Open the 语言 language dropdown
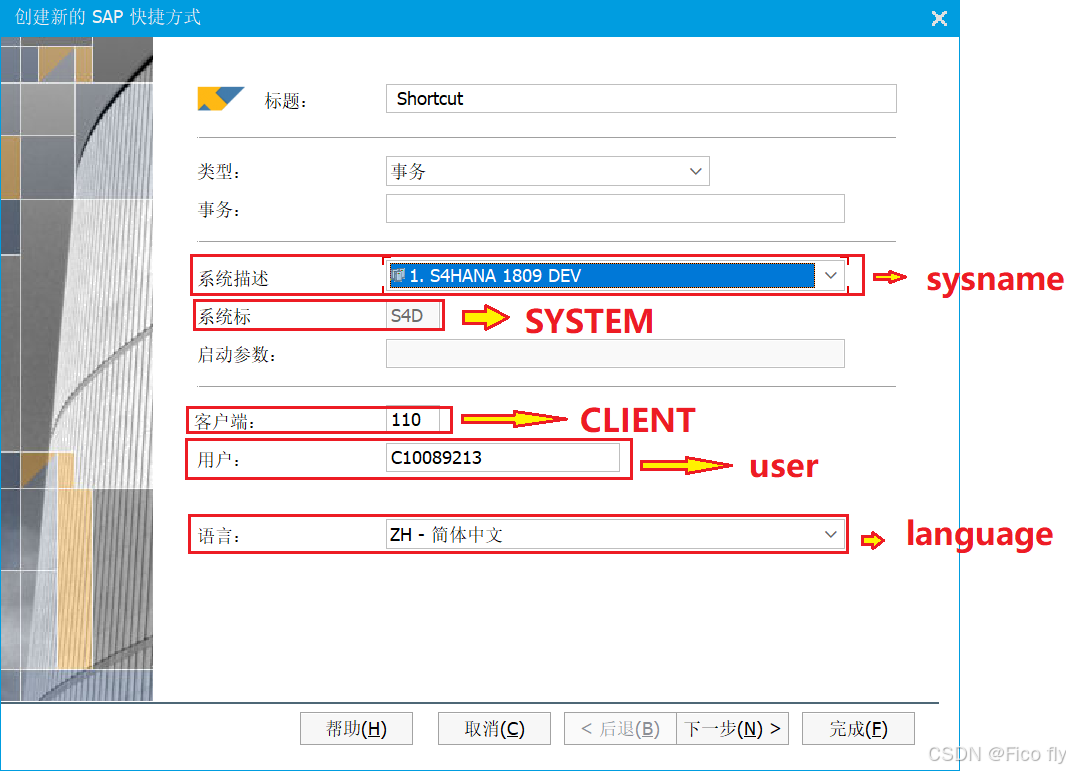The width and height of the screenshot is (1070, 771). (615, 534)
